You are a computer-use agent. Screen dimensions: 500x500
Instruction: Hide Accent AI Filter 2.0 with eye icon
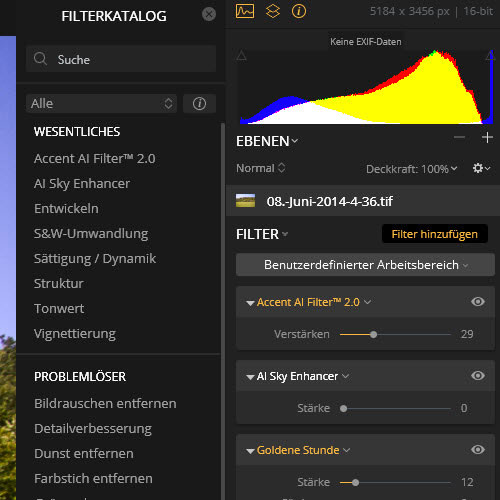pos(478,302)
